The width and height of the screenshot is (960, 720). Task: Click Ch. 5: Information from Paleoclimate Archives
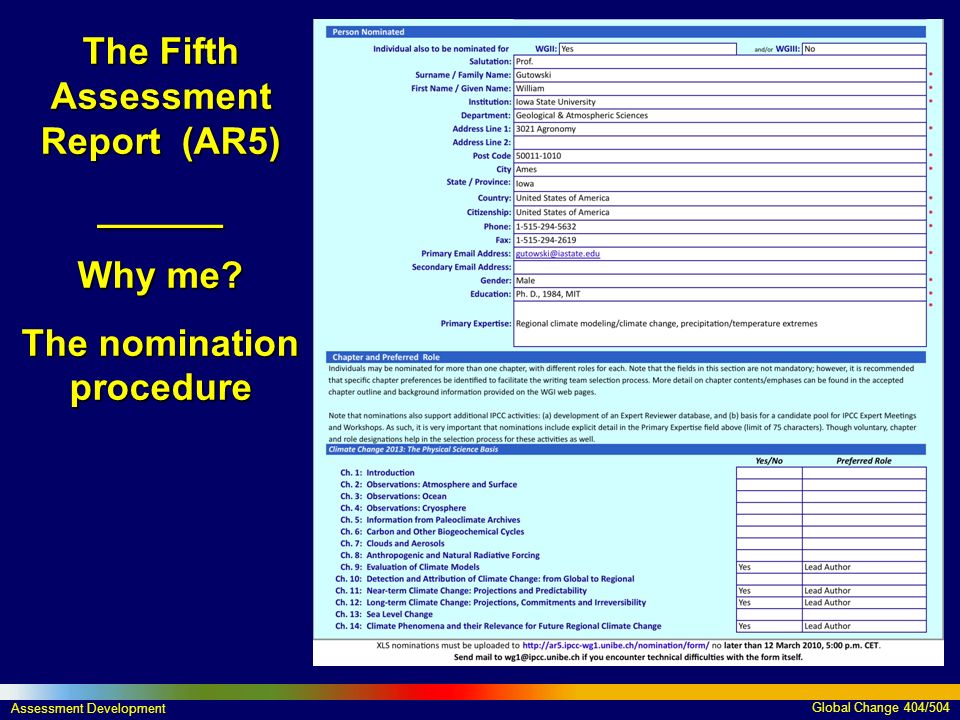[430, 520]
